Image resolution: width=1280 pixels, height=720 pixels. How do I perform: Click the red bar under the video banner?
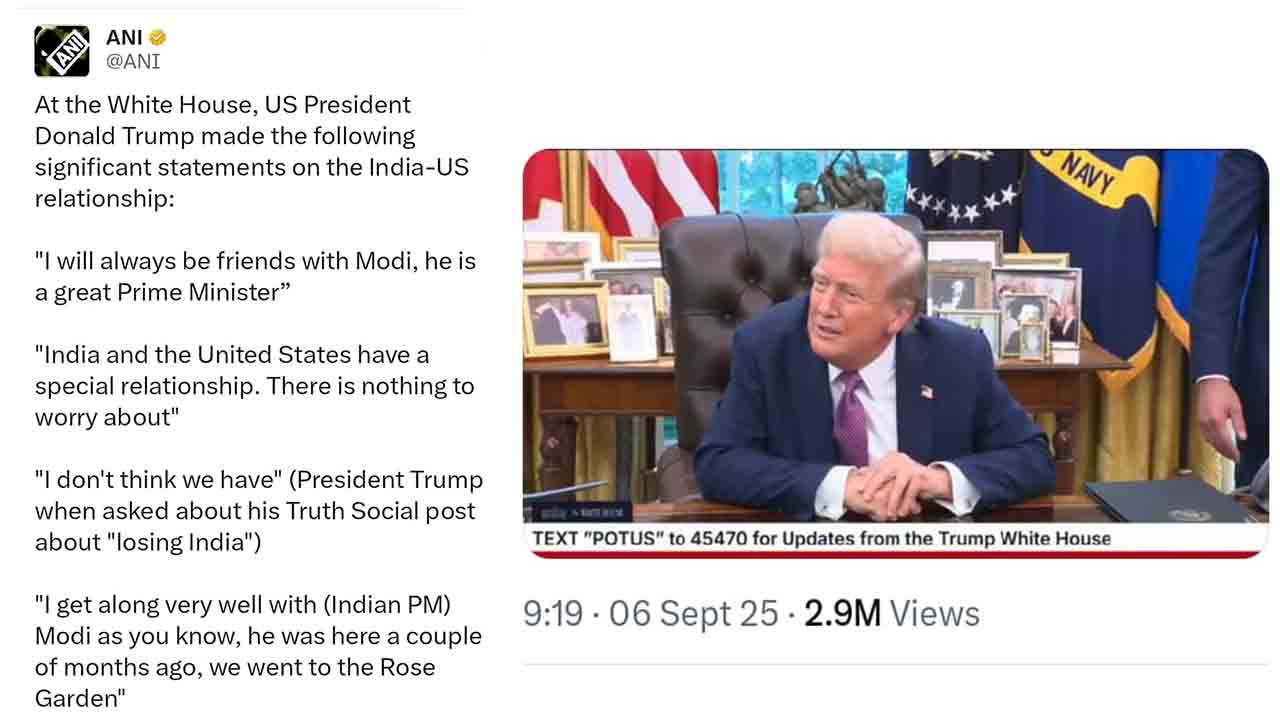(x=895, y=554)
